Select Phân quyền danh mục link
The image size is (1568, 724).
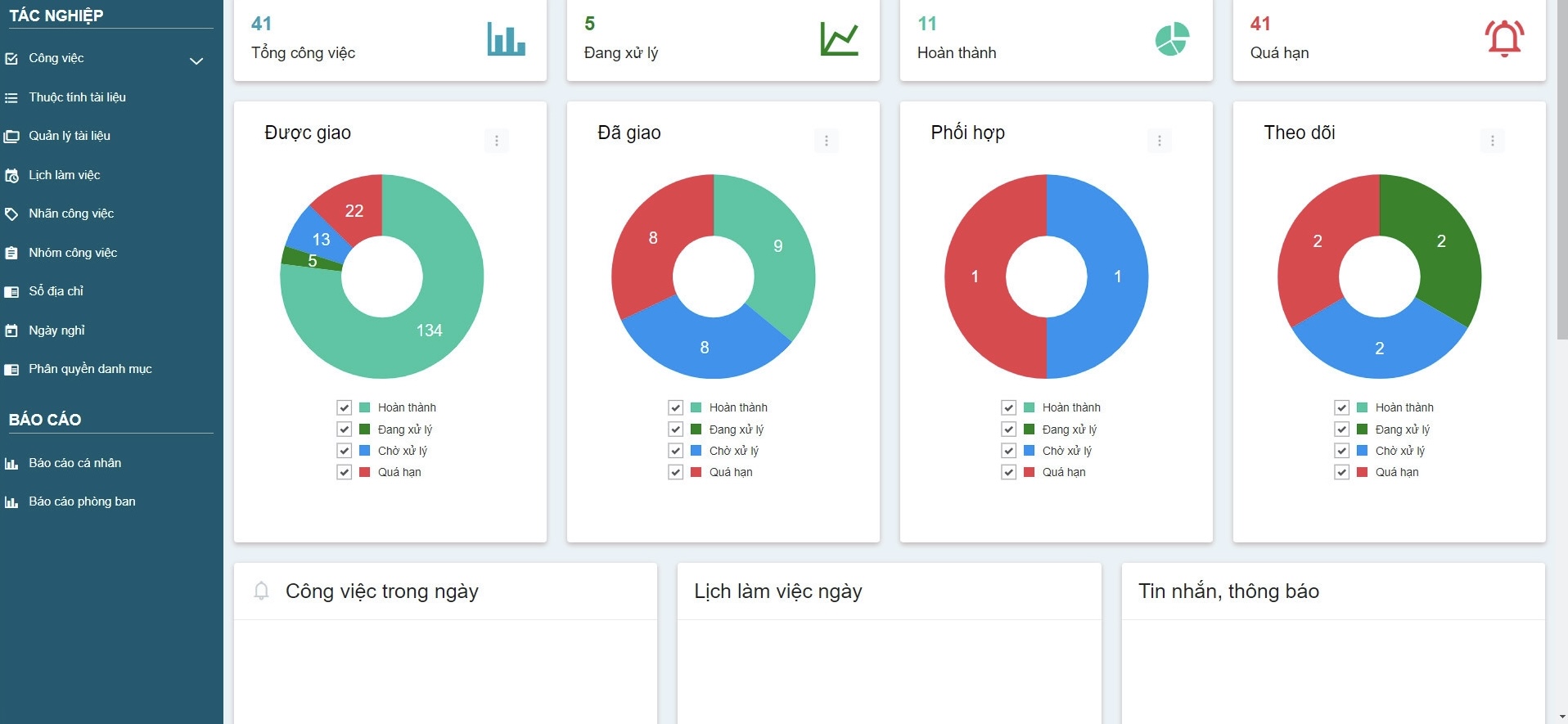90,369
